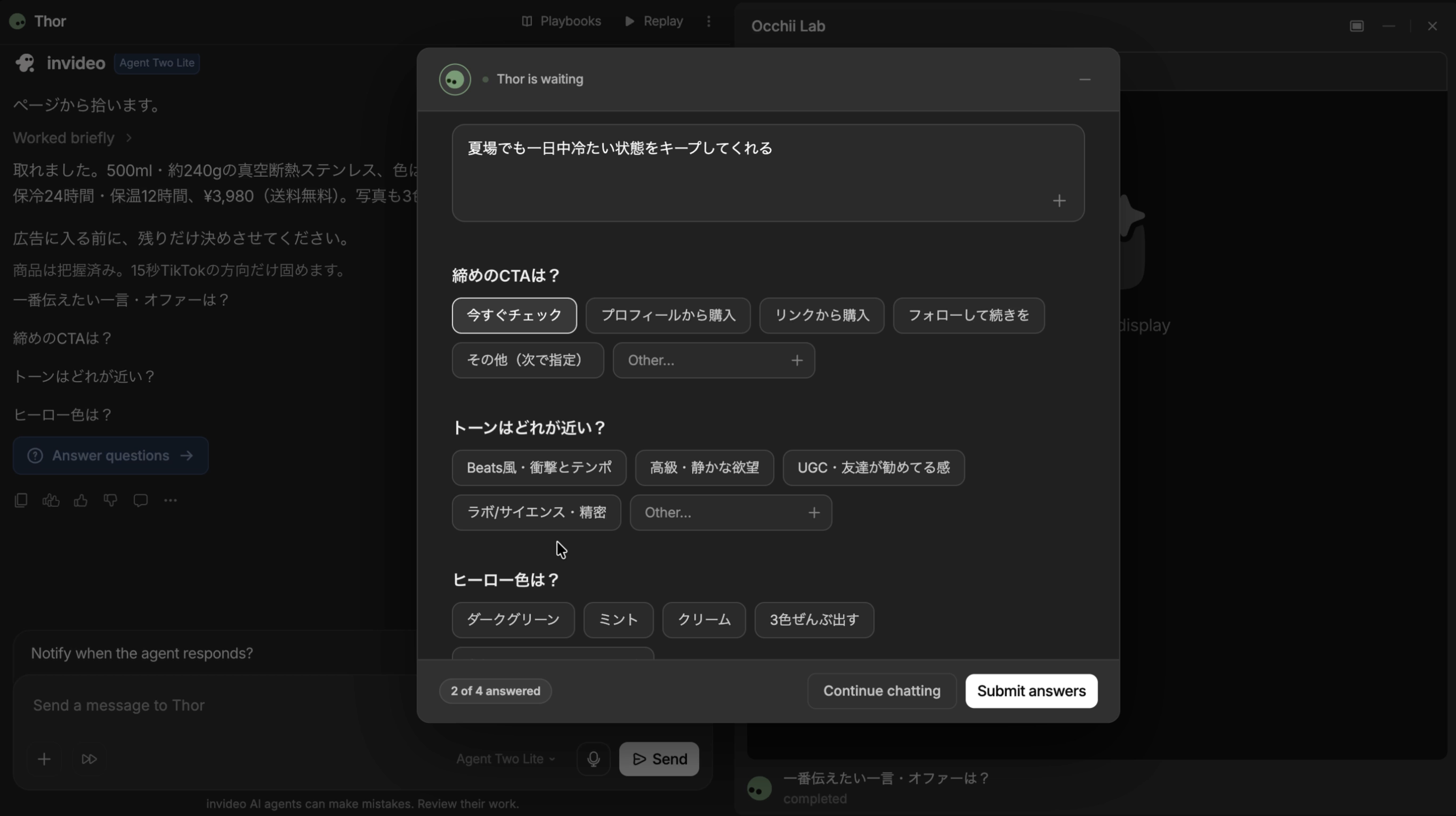Image resolution: width=1456 pixels, height=816 pixels.
Task: Open more message actions ellipsis
Action: tap(170, 500)
